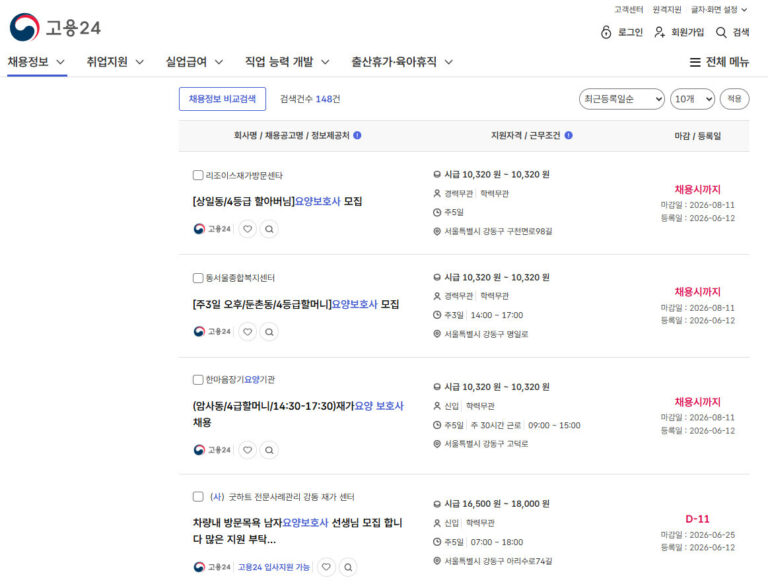This screenshot has width=768, height=584.
Task: Open the [상일동/4등급 할아버님]요양보호사 모집 posting
Action: tap(277, 201)
